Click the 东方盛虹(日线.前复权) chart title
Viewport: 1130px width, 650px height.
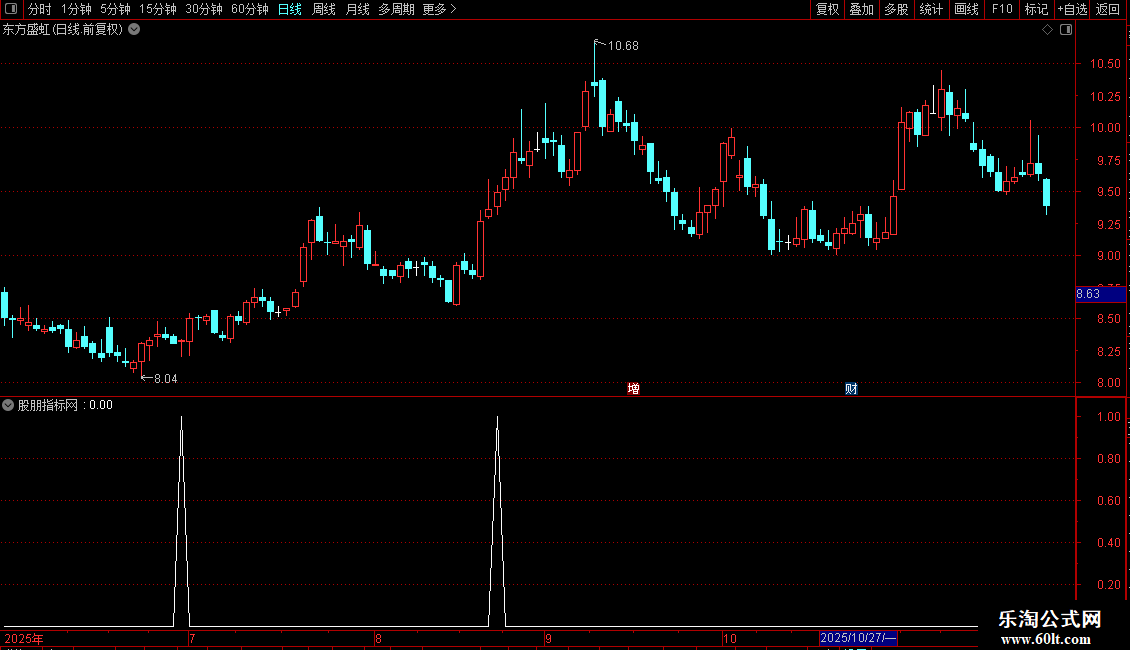click(x=63, y=30)
